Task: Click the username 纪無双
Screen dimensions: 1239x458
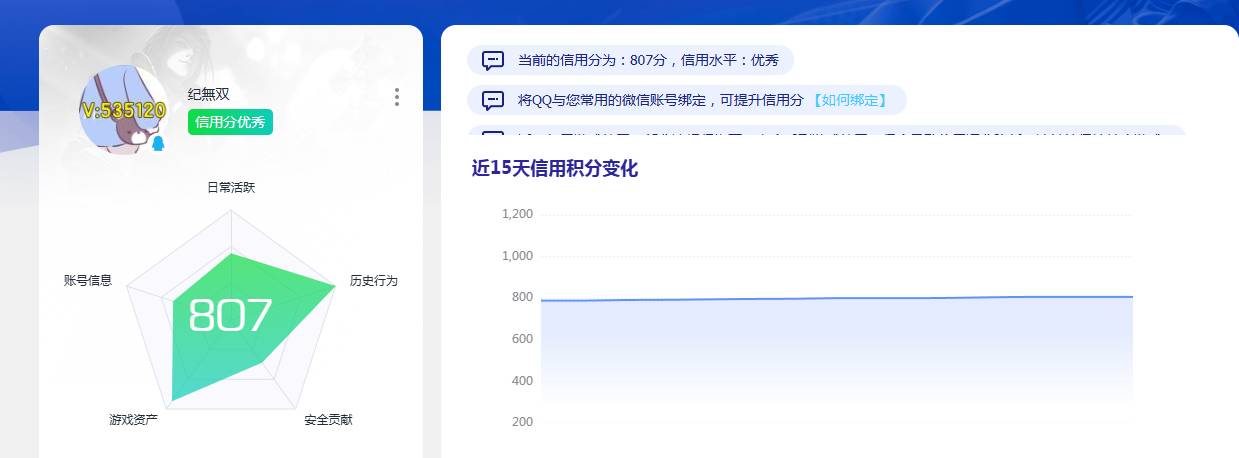Action: point(209,94)
